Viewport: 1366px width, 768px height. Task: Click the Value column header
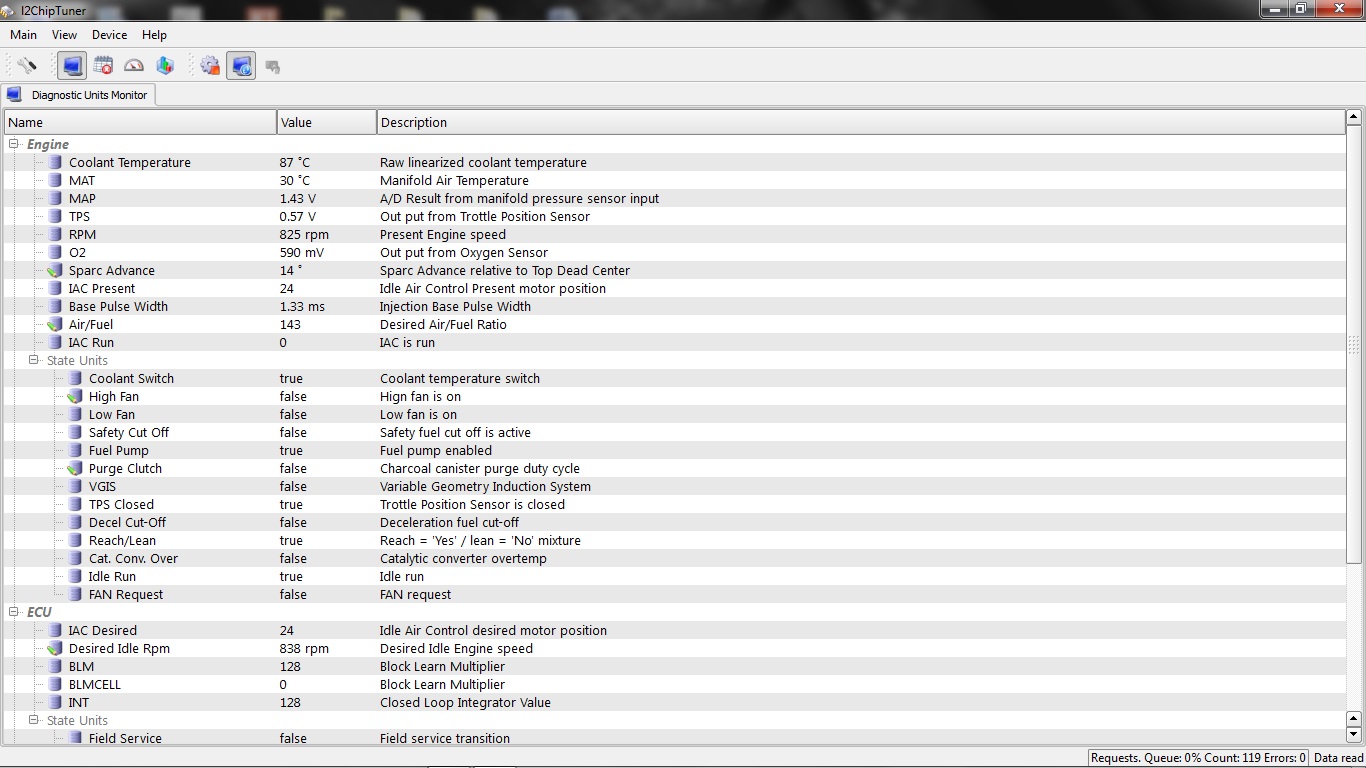(x=326, y=122)
